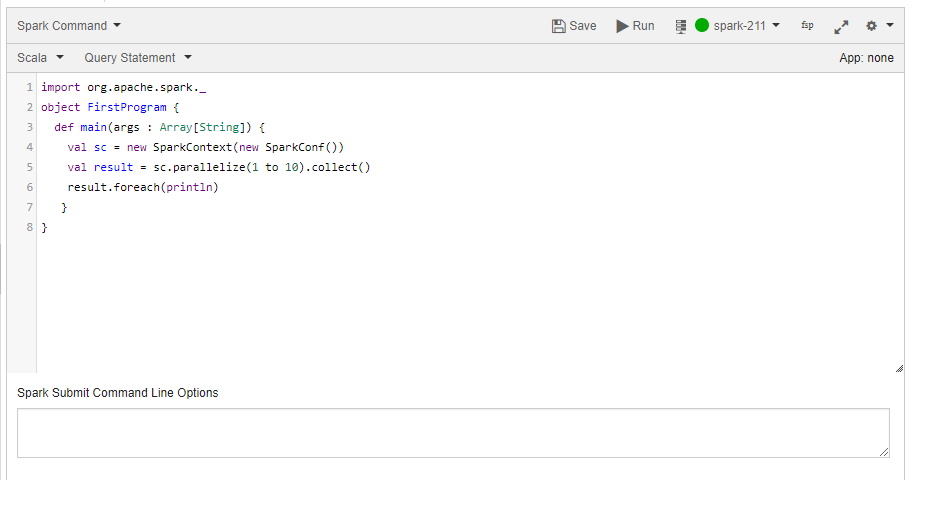Click the App: none label
This screenshot has height=510, width=936.
(866, 58)
